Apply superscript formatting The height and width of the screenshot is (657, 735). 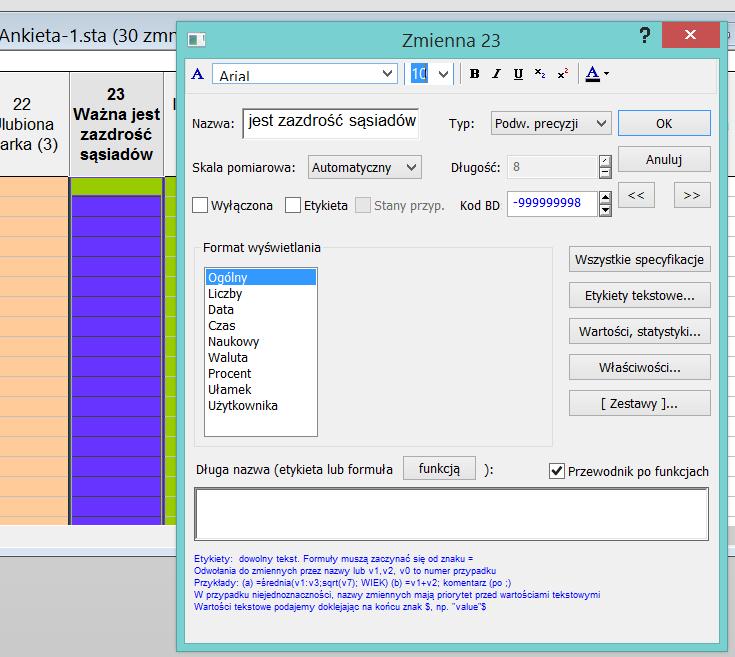pyautogui.click(x=562, y=74)
